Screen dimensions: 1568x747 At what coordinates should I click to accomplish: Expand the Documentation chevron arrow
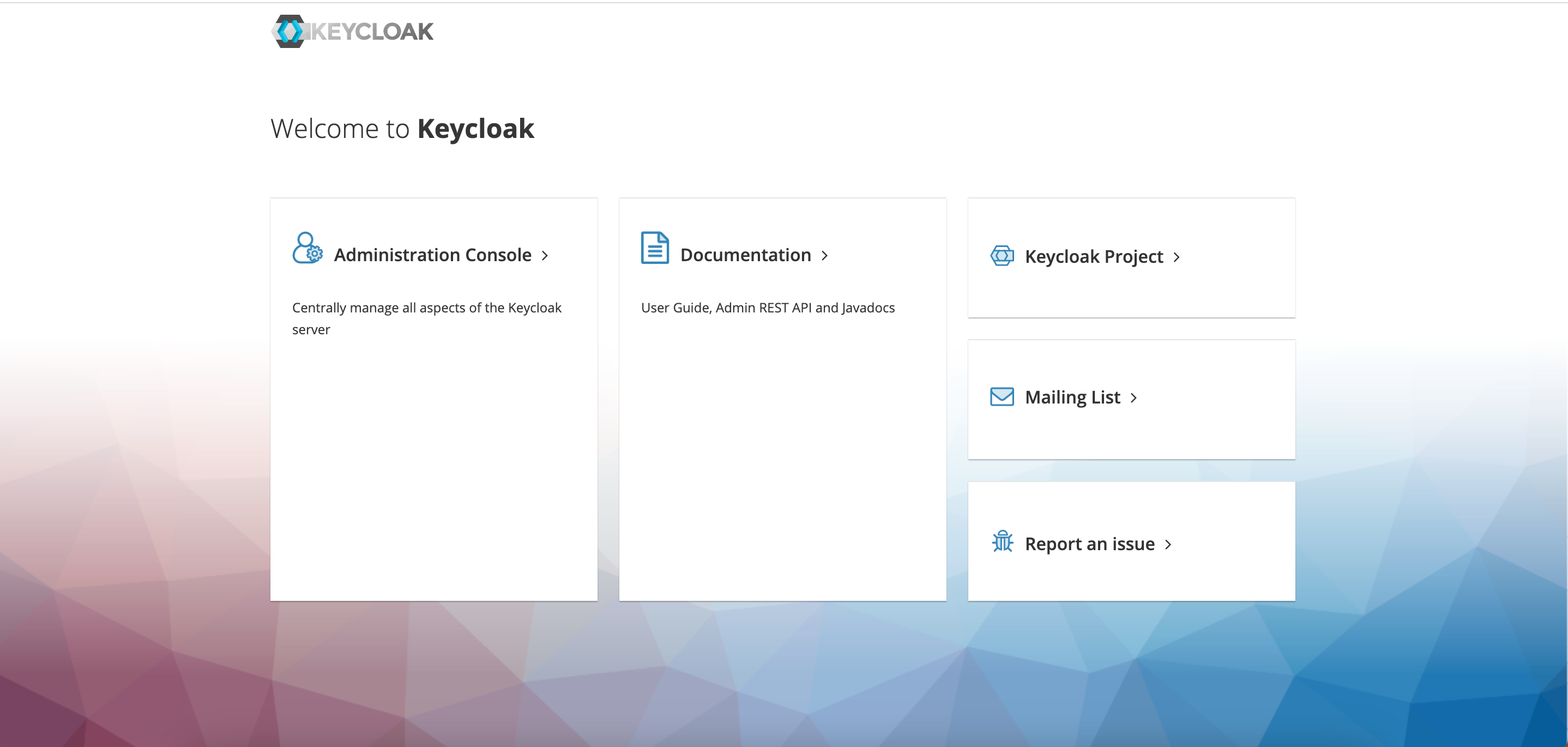(825, 256)
